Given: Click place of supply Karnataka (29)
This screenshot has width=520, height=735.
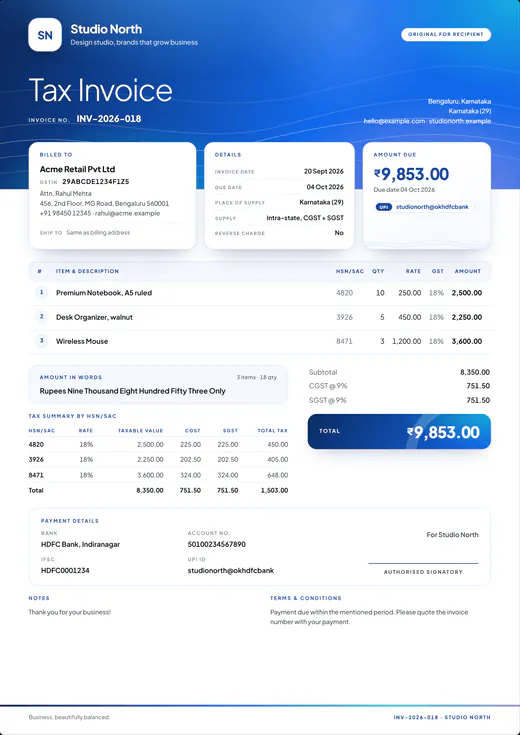Looking at the screenshot, I should pos(321,202).
